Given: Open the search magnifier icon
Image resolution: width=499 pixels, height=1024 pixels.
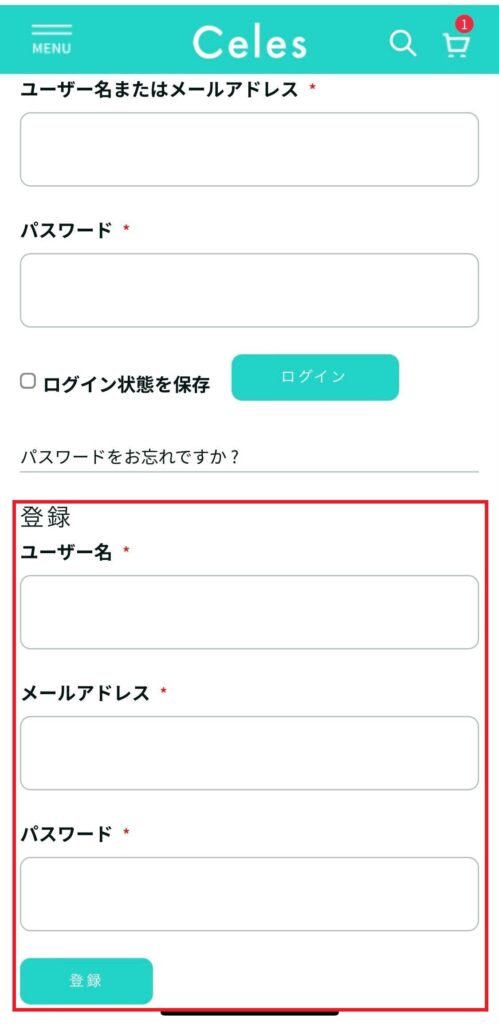Looking at the screenshot, I should click(403, 44).
